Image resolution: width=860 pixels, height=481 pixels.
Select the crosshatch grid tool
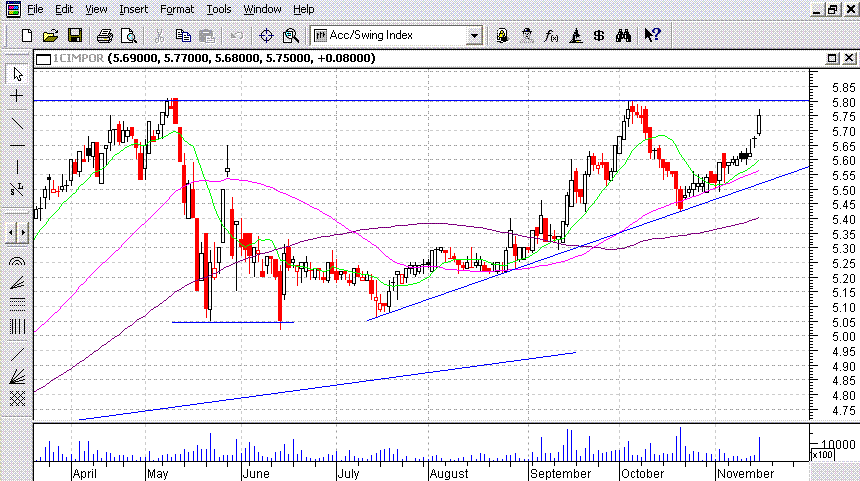[18, 399]
